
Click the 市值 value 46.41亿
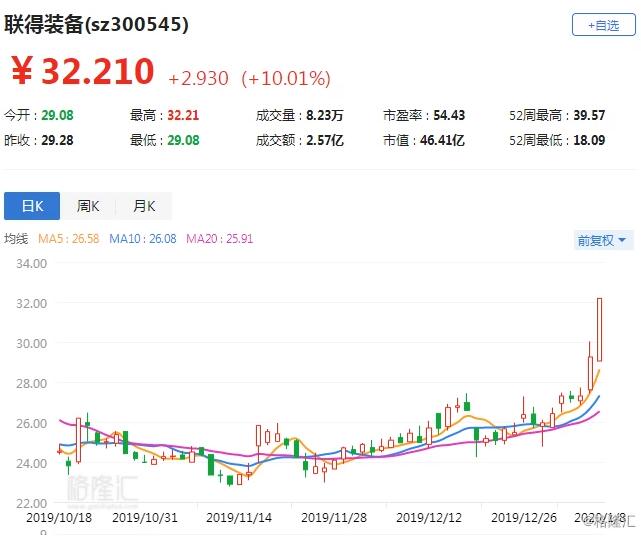point(445,140)
